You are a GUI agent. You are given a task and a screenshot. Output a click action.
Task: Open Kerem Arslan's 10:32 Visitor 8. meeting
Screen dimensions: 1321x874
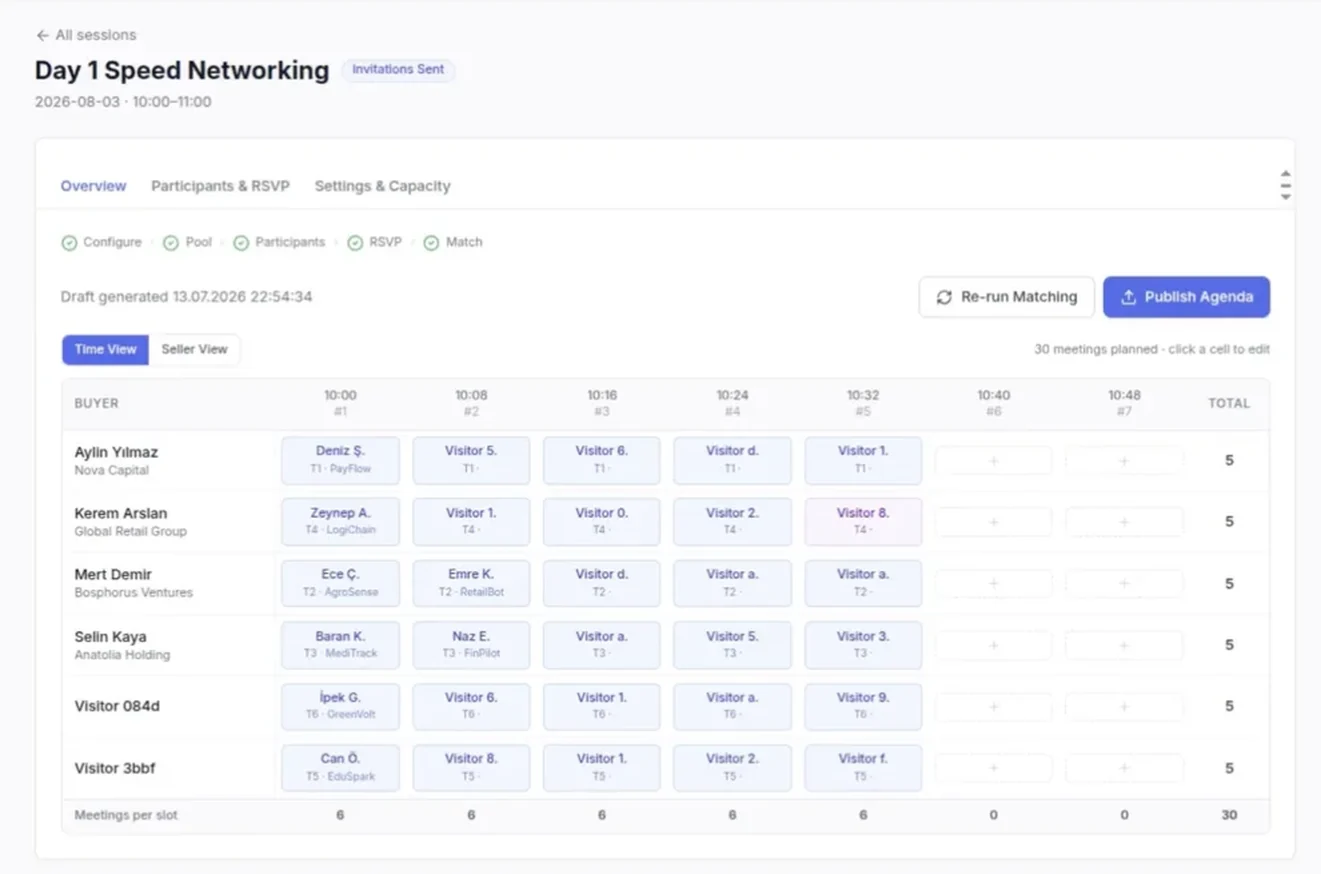click(863, 522)
